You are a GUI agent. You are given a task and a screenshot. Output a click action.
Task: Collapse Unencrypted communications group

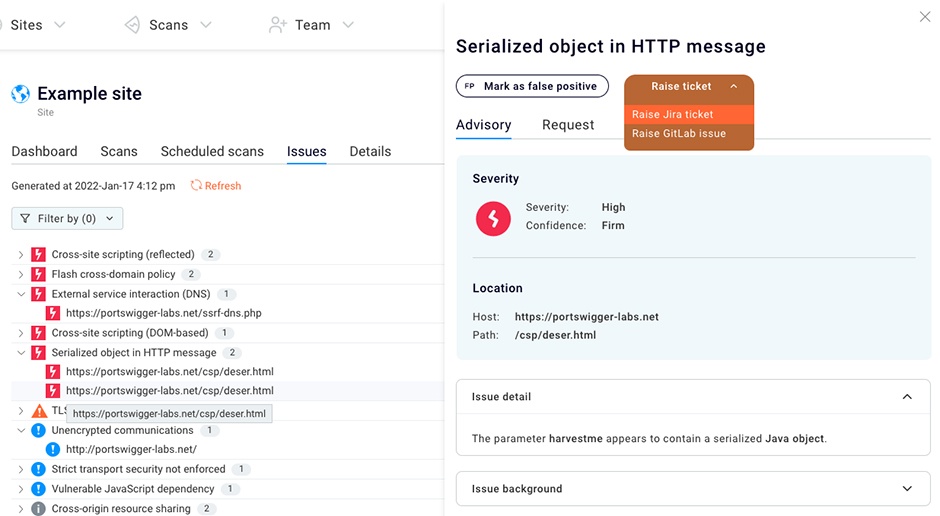click(x=21, y=430)
